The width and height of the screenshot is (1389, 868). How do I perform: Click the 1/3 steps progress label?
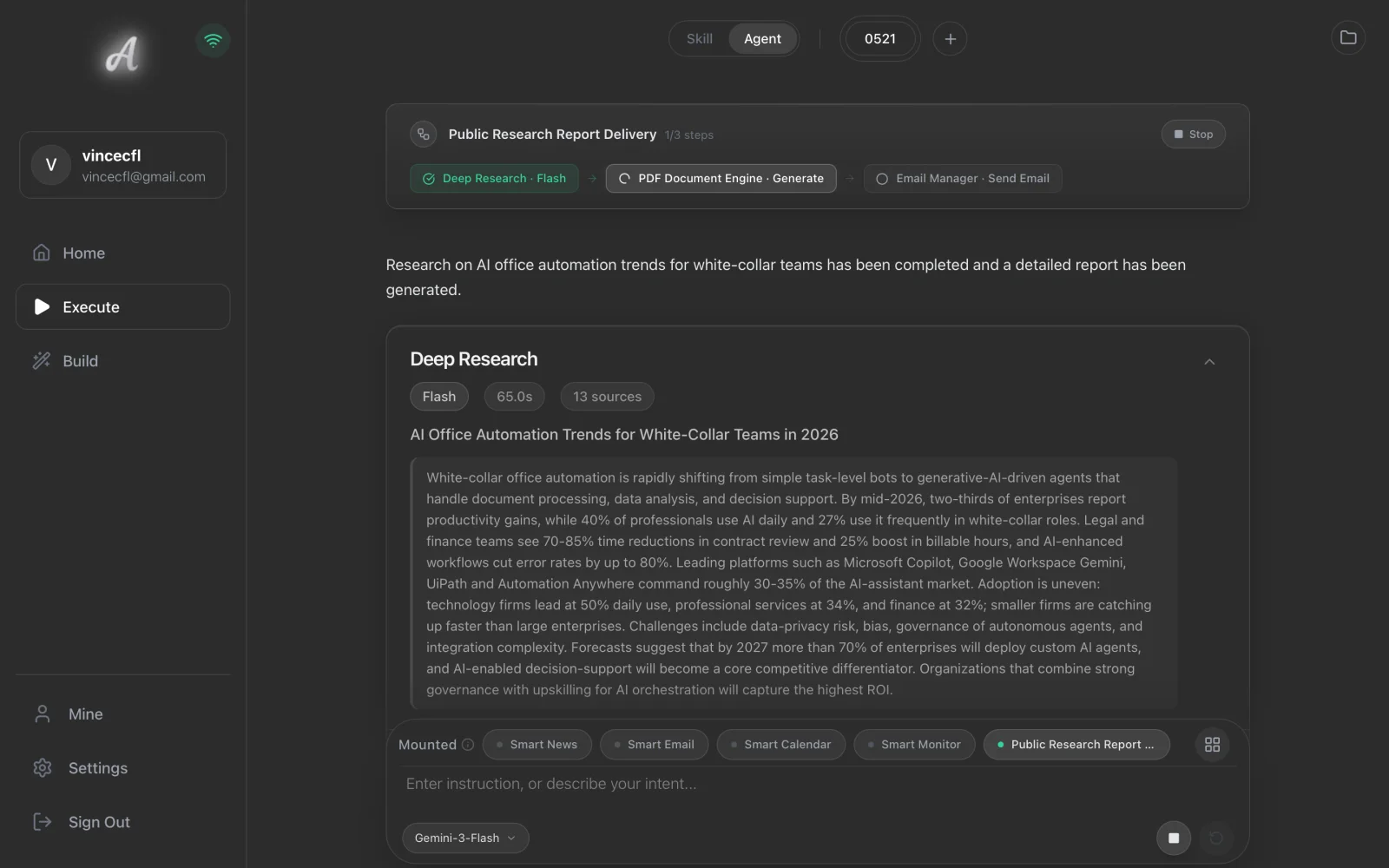pos(689,135)
